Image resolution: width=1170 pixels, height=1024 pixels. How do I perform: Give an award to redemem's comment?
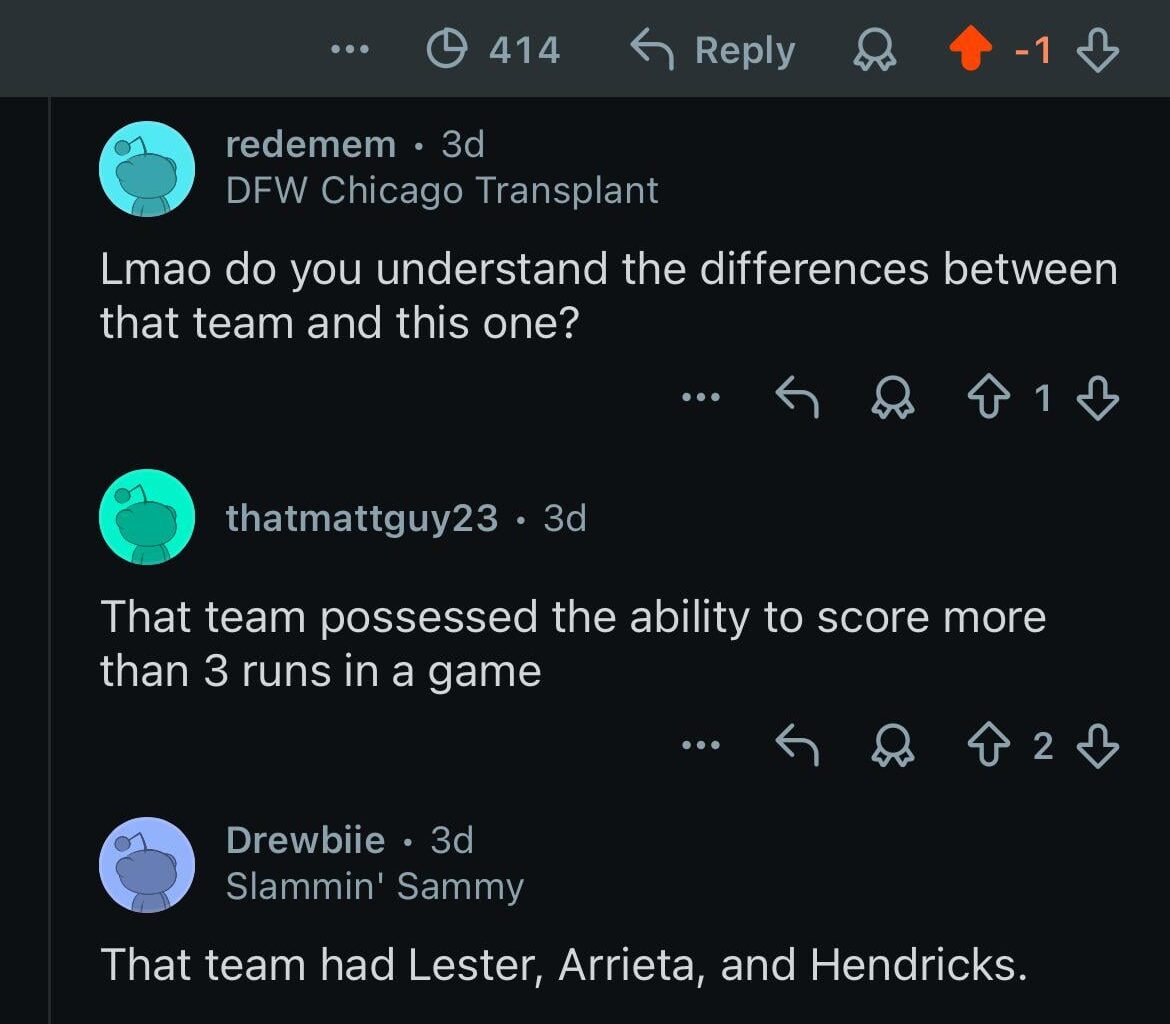(x=893, y=396)
